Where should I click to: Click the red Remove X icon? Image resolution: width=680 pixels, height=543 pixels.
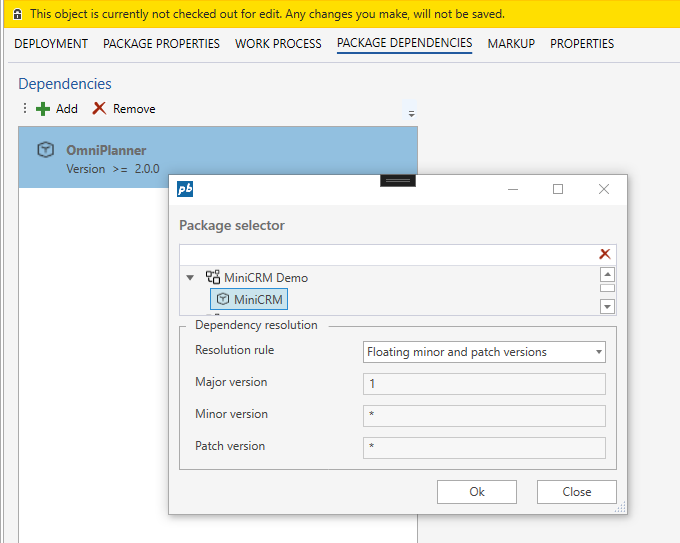coord(99,109)
